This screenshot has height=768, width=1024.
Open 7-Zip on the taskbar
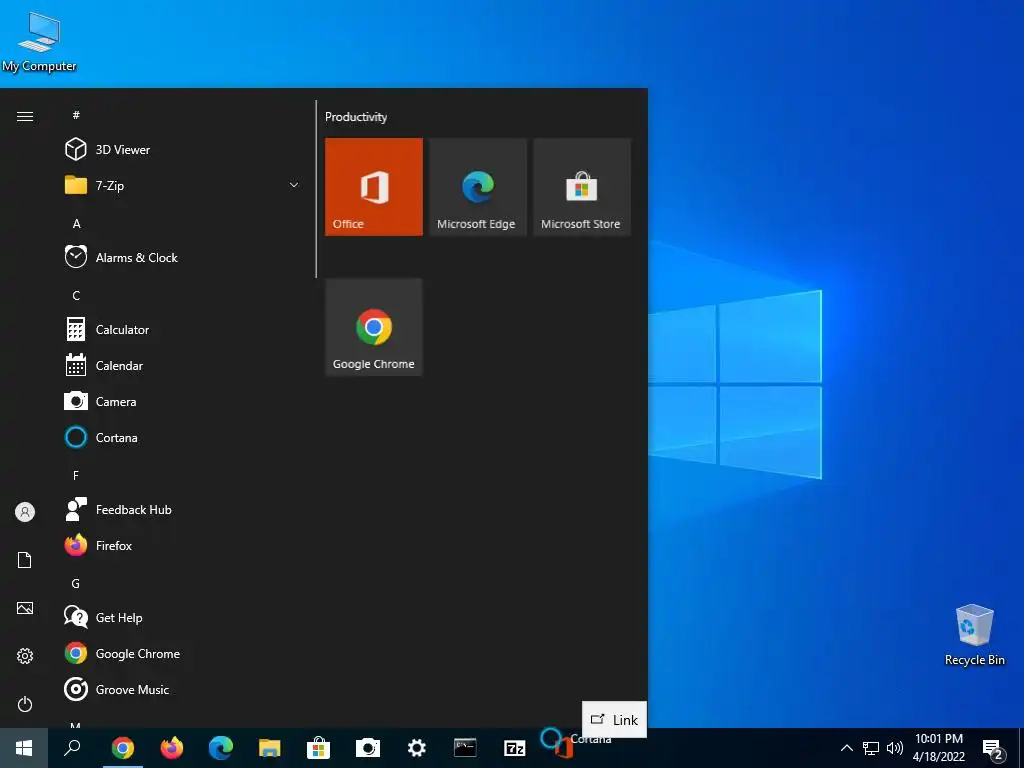(515, 748)
